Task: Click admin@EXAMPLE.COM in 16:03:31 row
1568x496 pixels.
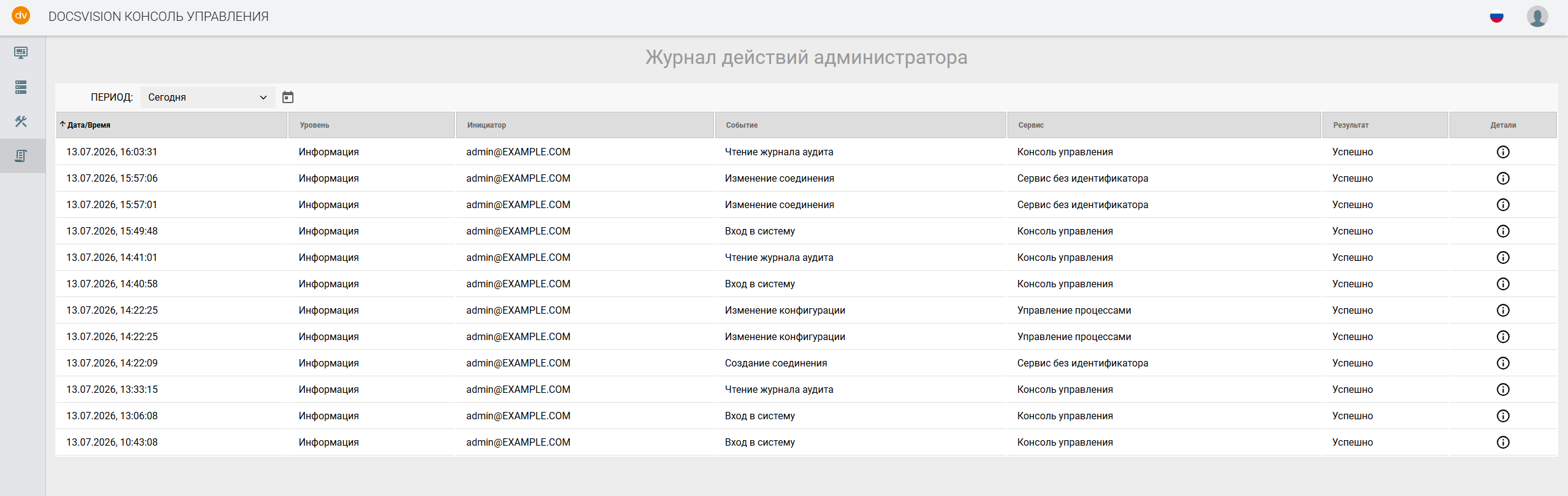Action: click(518, 152)
